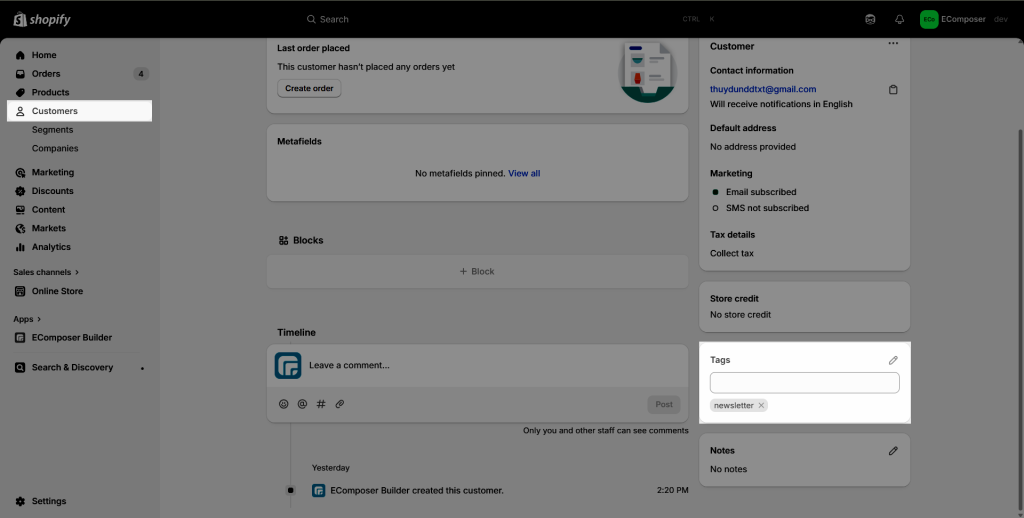Remove the newsletter tag
1024x518 pixels.
(761, 405)
